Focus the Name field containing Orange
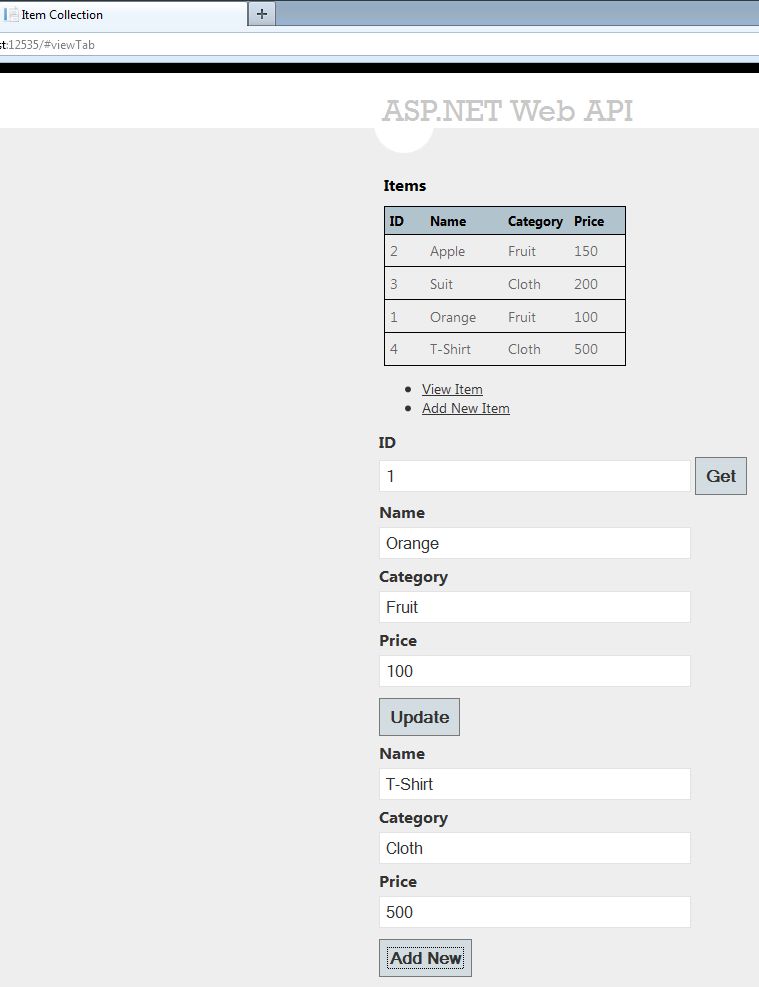 click(x=534, y=543)
